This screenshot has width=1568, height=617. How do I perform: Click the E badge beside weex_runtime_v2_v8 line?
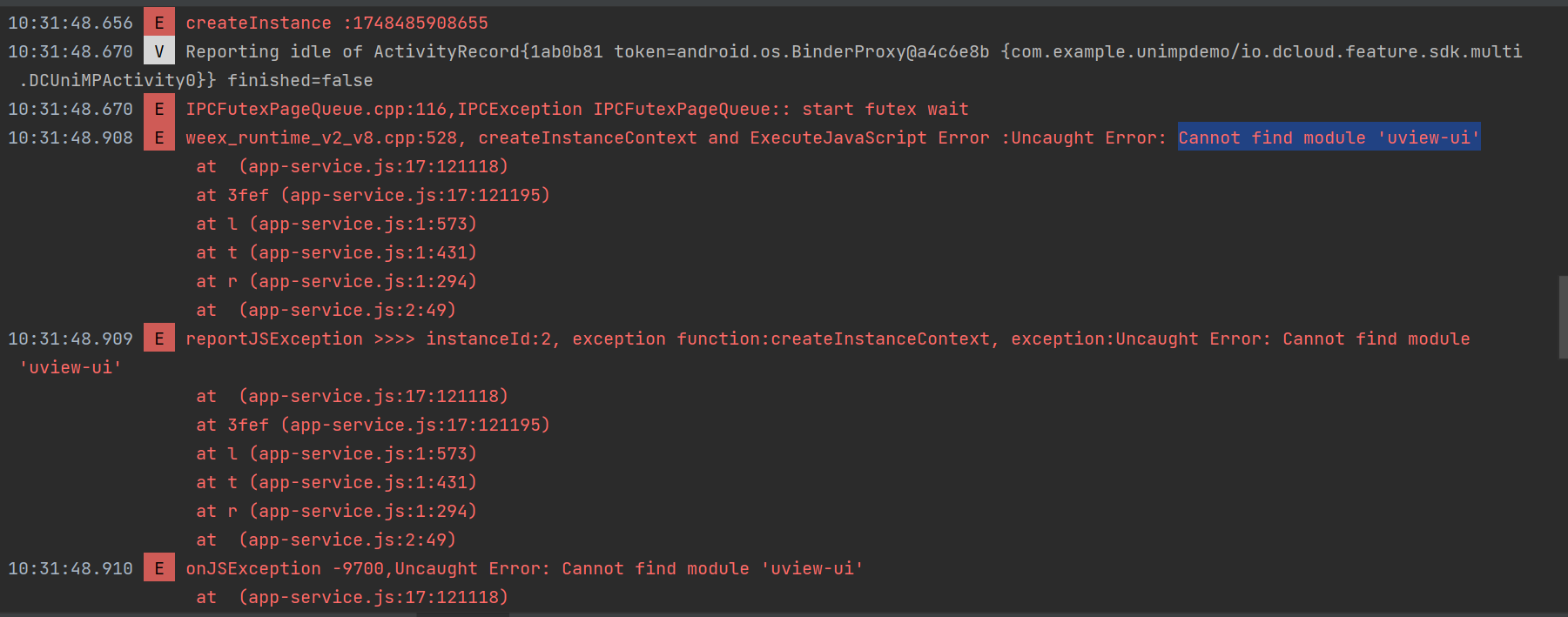click(158, 137)
